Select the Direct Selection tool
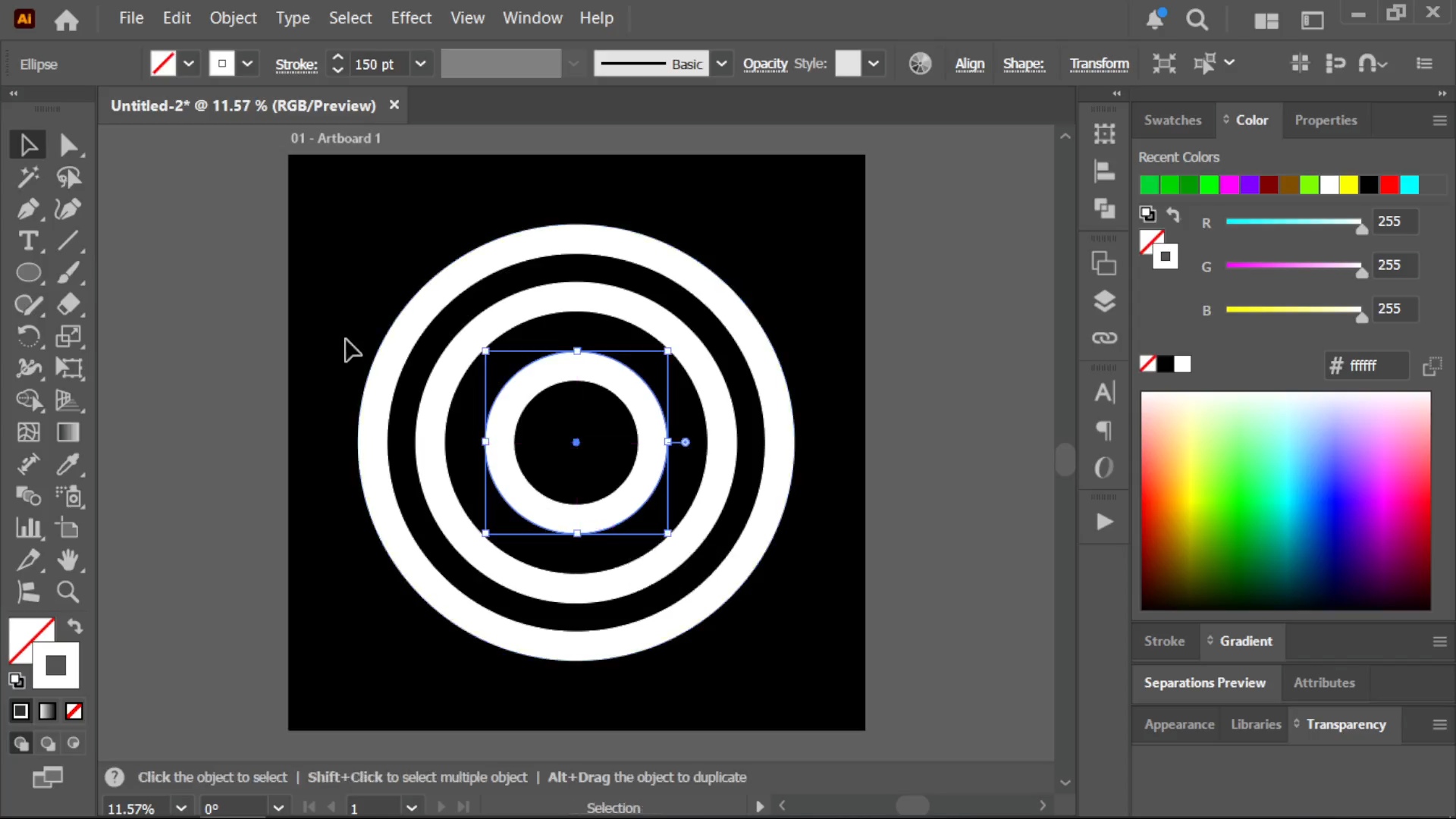This screenshot has height=819, width=1456. click(x=68, y=145)
